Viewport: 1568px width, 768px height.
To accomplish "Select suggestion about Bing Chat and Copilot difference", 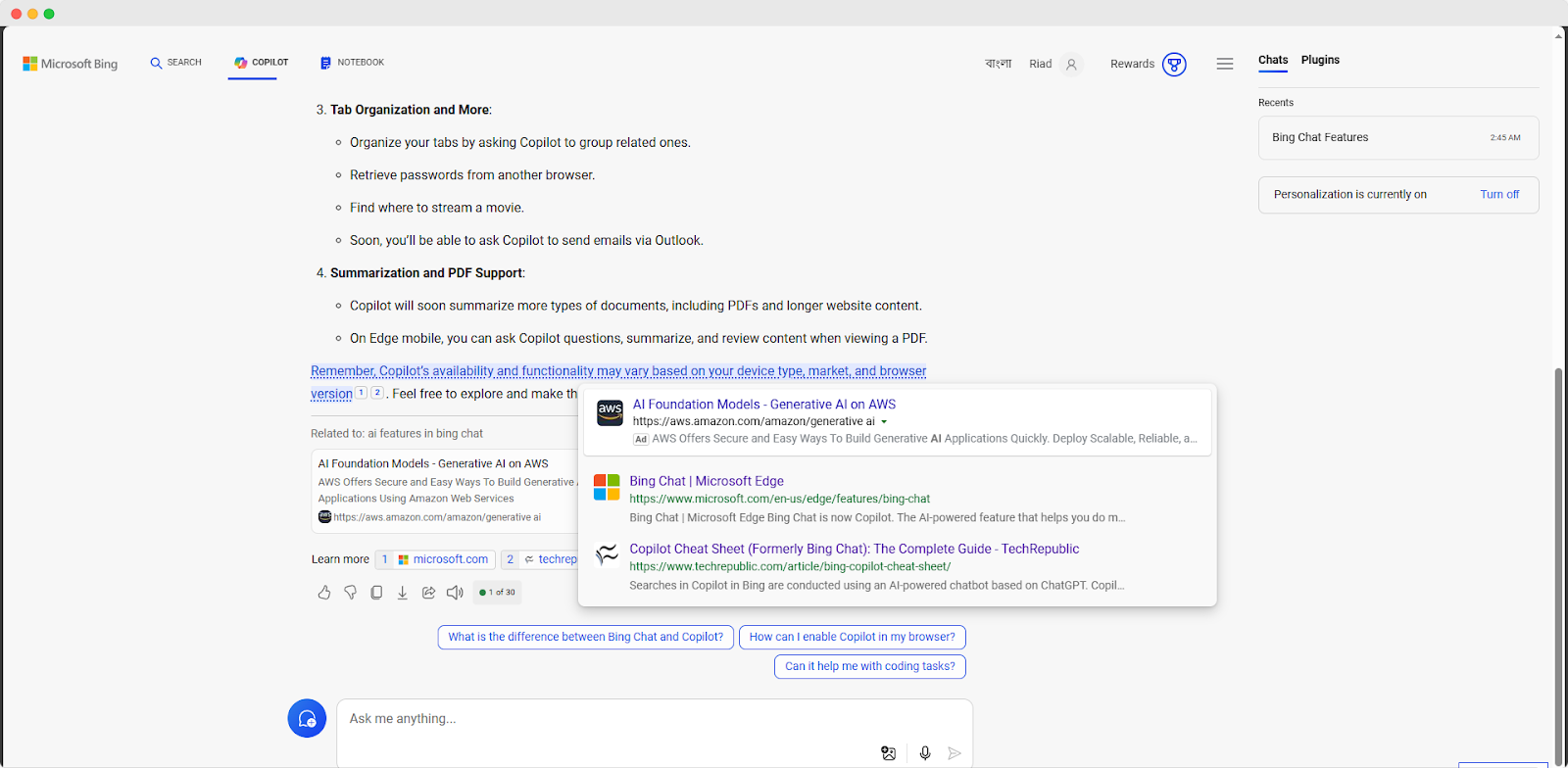I will pos(586,638).
